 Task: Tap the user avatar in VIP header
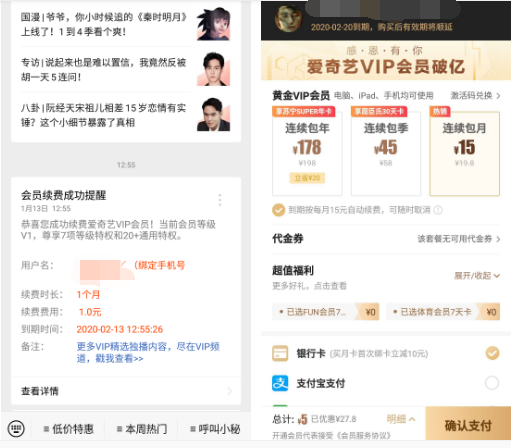click(288, 18)
